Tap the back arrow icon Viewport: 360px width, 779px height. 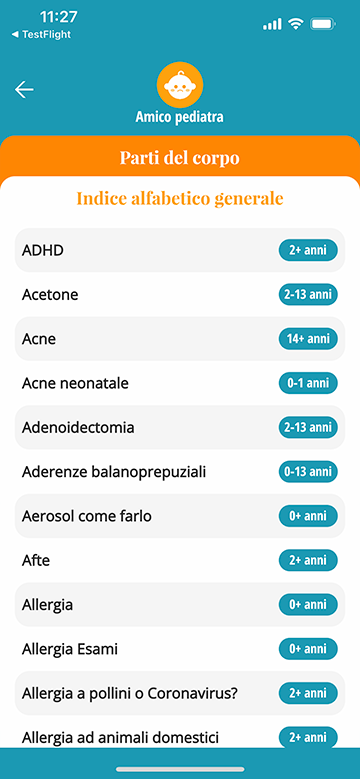click(x=24, y=89)
